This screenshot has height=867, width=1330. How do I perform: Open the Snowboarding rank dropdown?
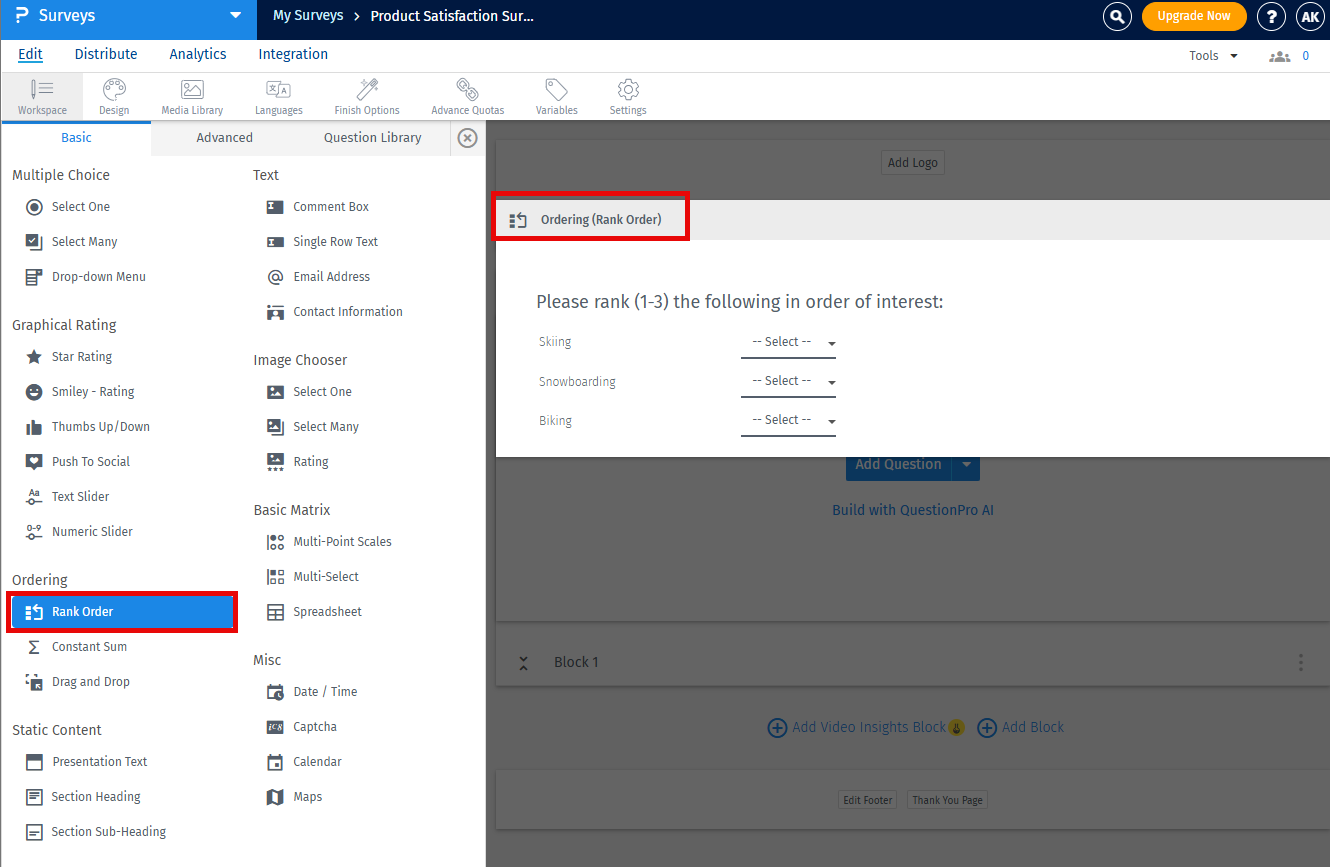pos(788,382)
